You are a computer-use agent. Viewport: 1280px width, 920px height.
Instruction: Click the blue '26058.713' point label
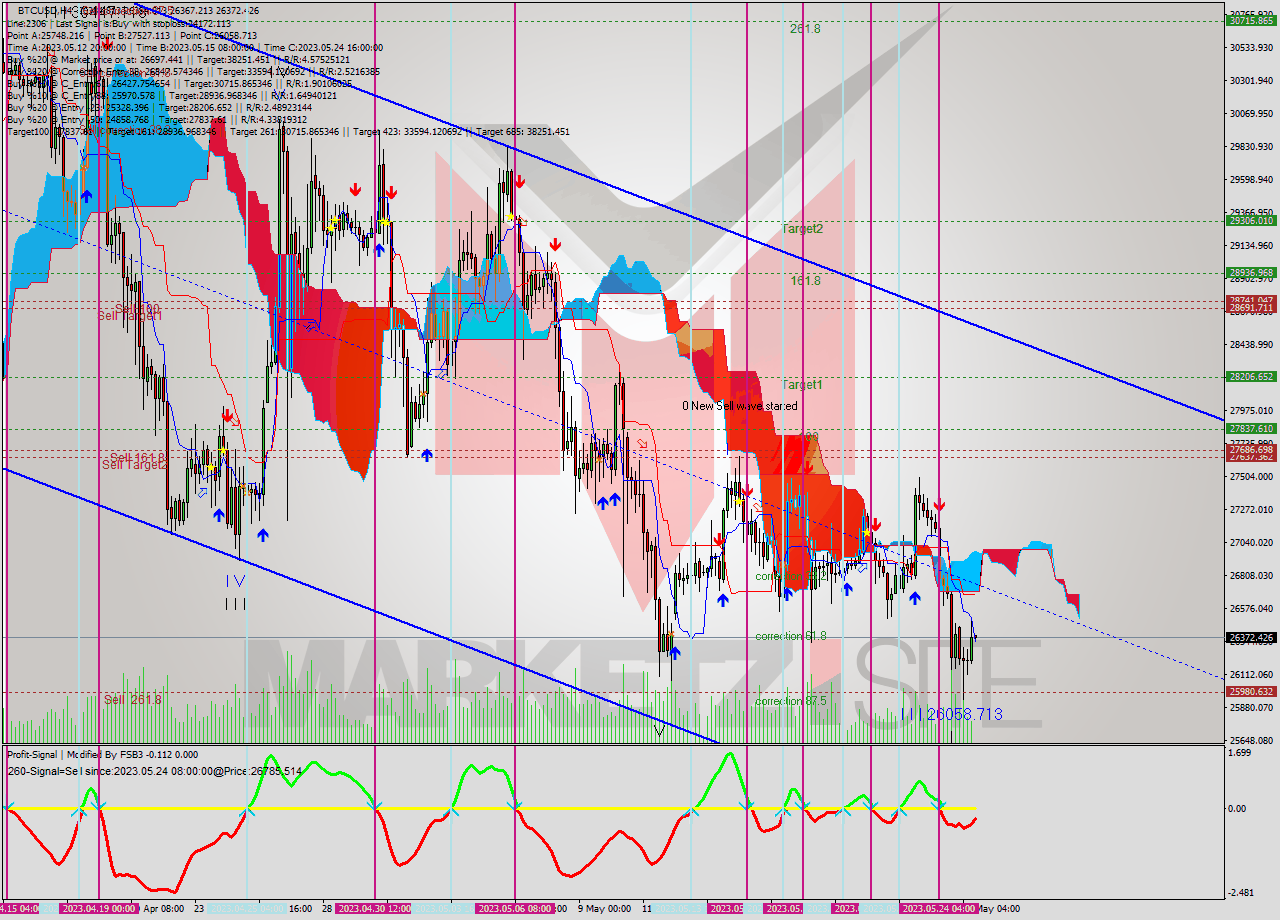[964, 715]
